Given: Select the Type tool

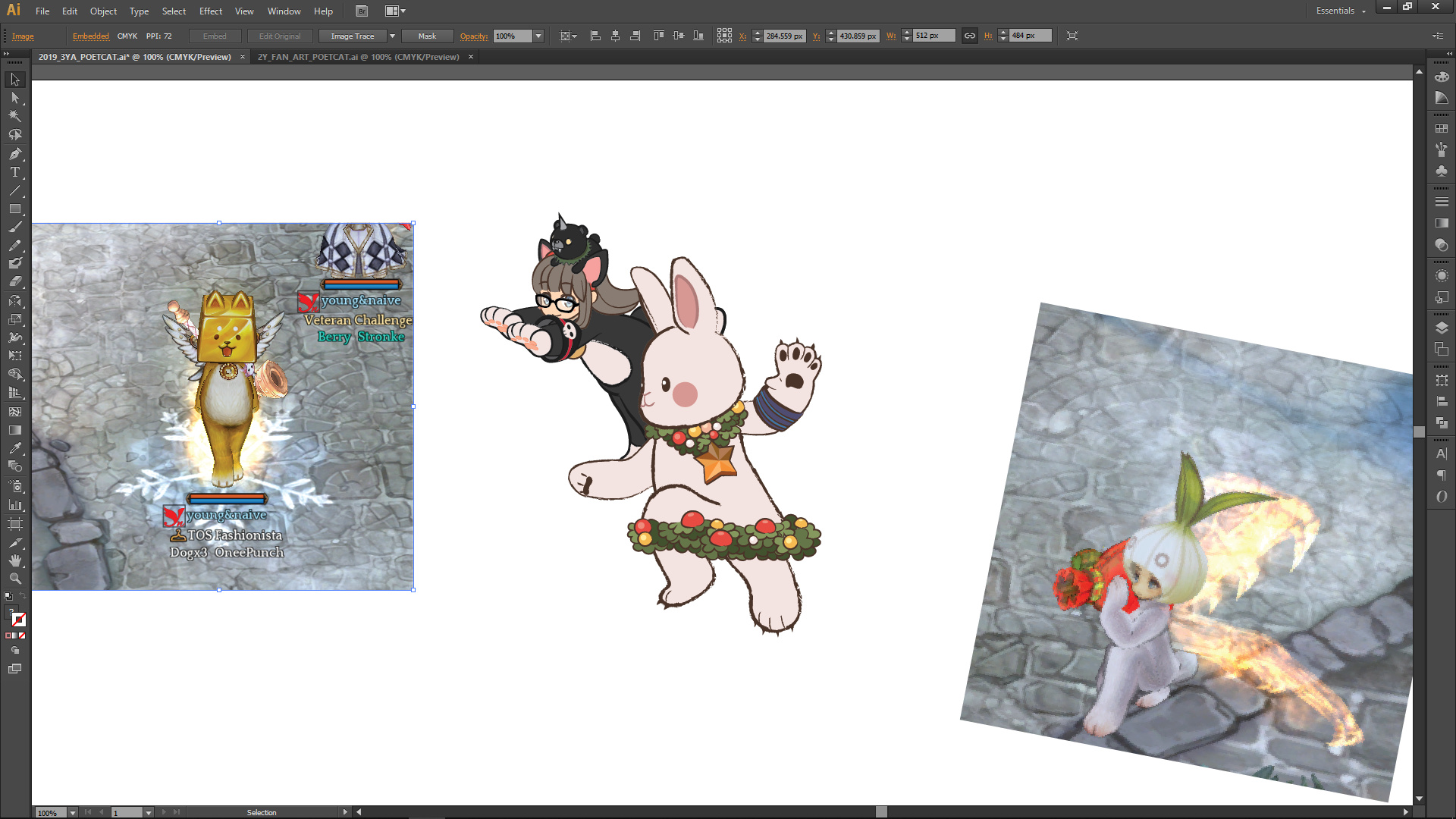Looking at the screenshot, I should 14,172.
